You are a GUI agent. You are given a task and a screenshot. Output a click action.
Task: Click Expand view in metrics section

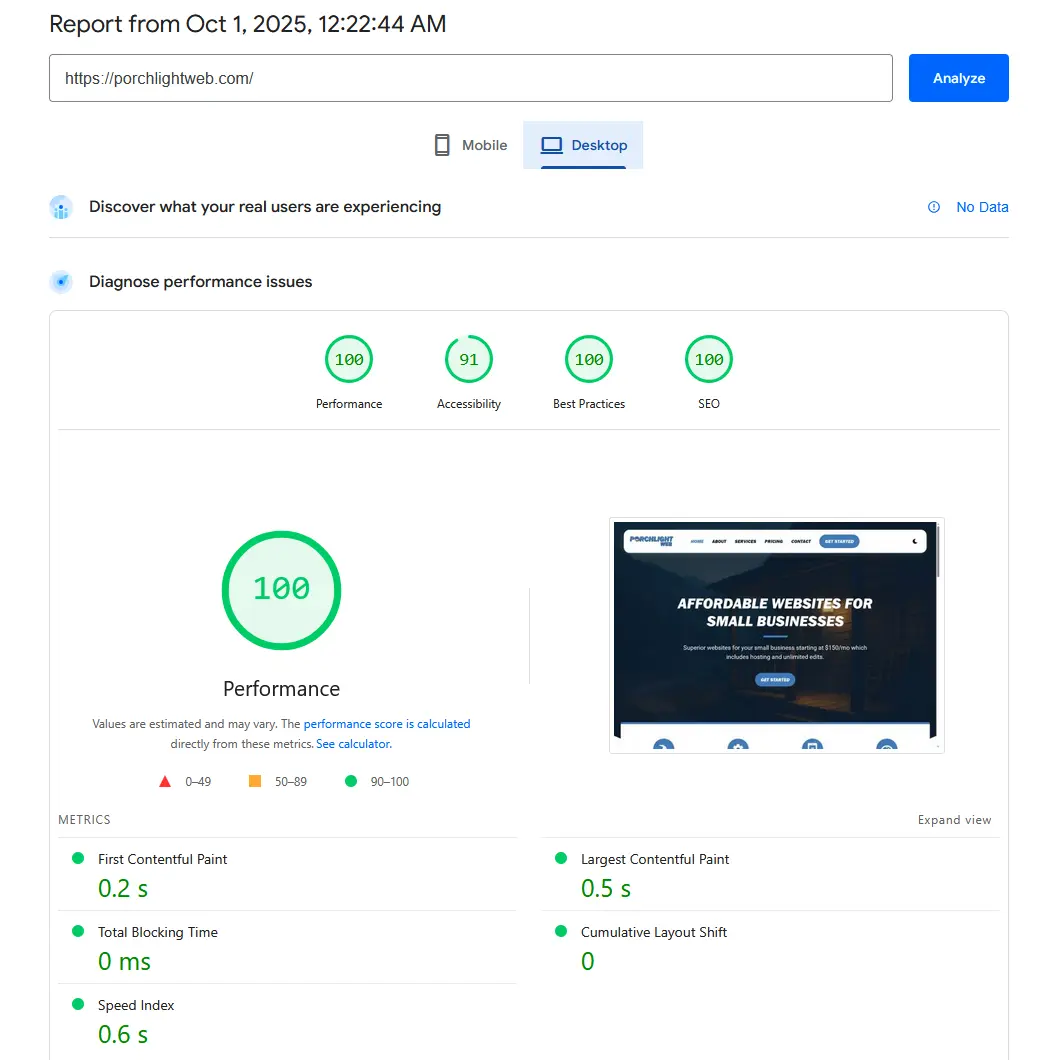click(x=954, y=820)
